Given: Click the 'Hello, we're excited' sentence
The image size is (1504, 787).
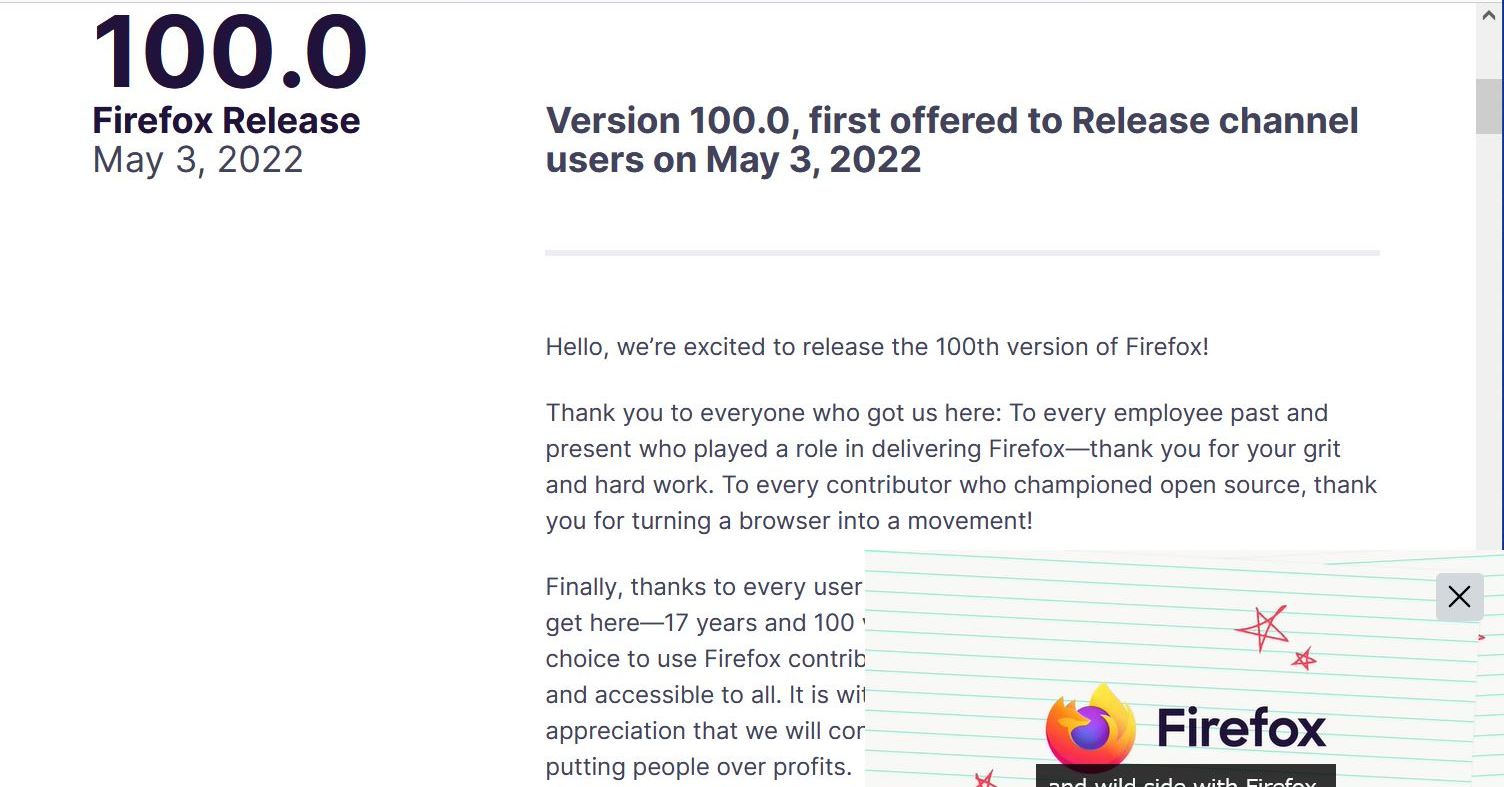Looking at the screenshot, I should click(877, 347).
